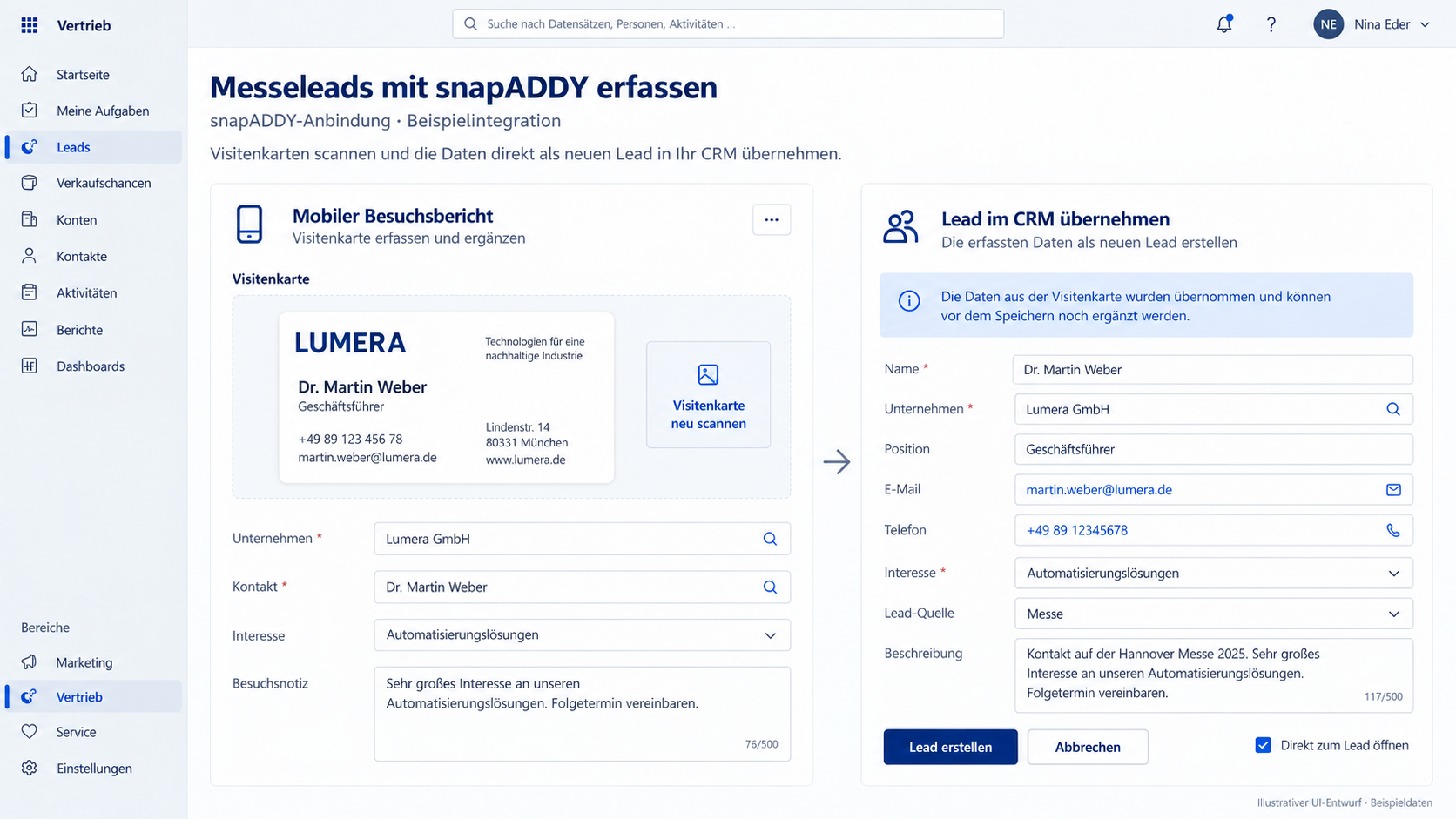Image resolution: width=1456 pixels, height=819 pixels.
Task: Click the Abbrechen button
Action: (x=1088, y=747)
